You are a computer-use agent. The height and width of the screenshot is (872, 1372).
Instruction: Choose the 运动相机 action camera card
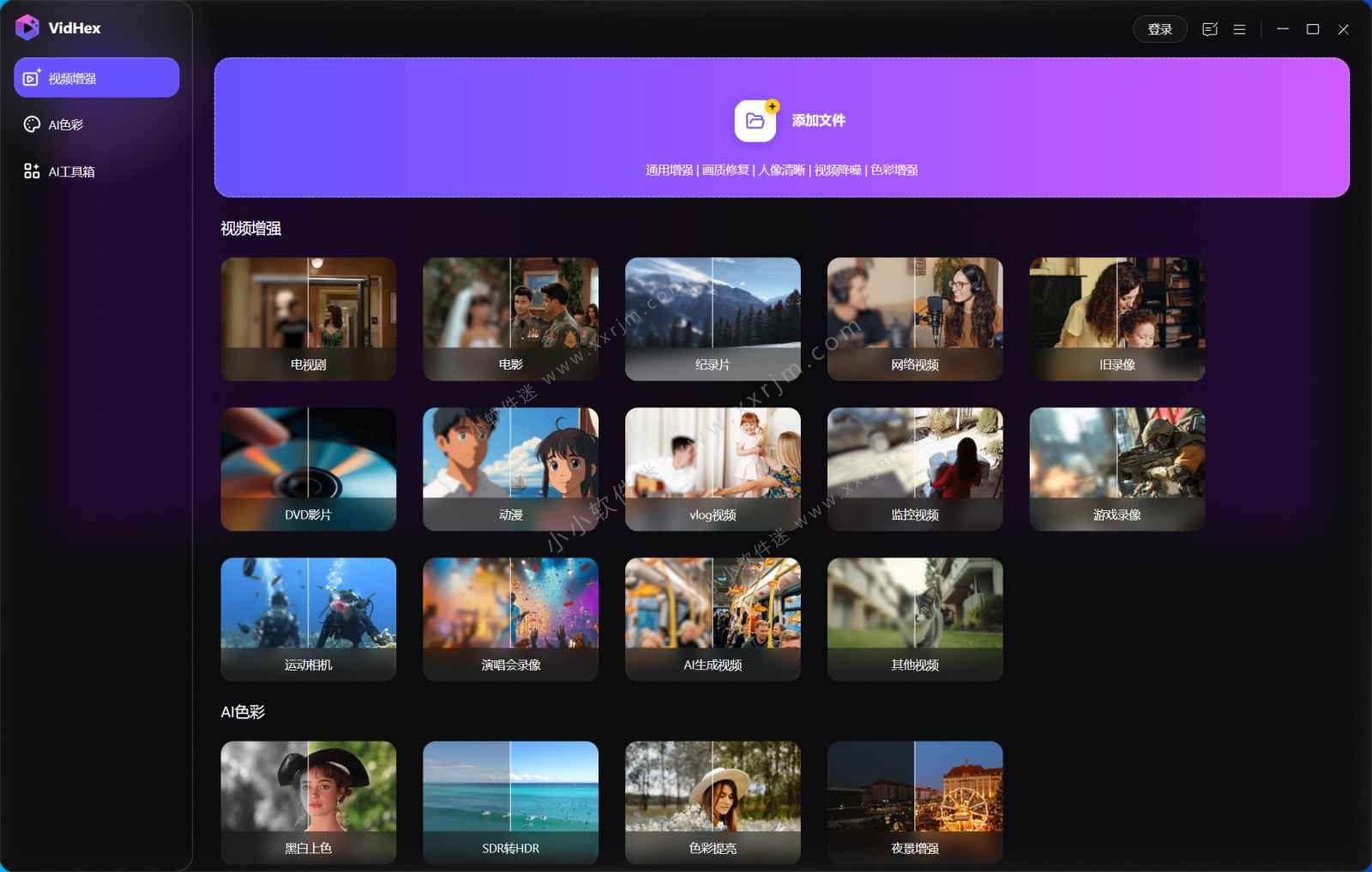click(x=309, y=619)
